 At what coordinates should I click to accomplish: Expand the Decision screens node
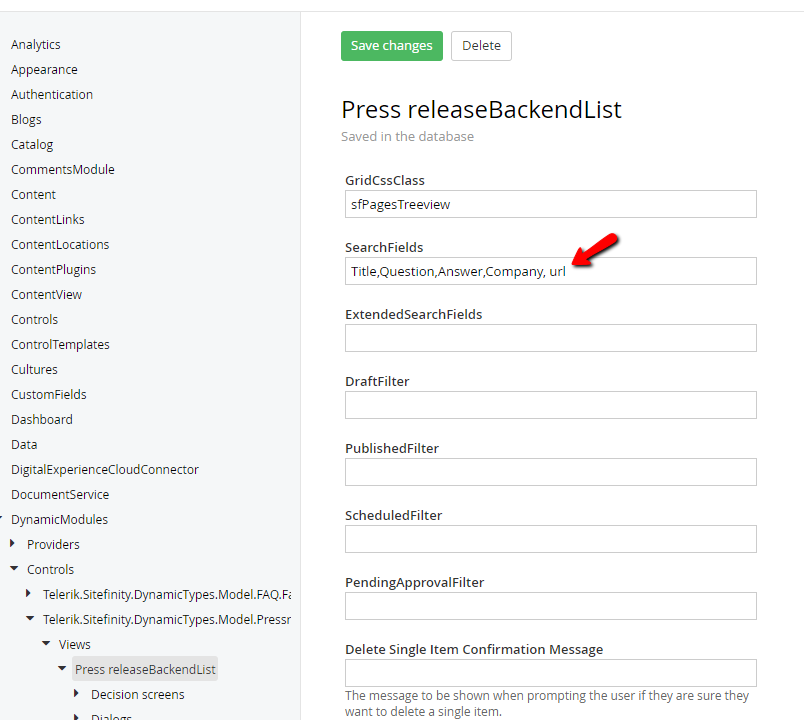76,693
